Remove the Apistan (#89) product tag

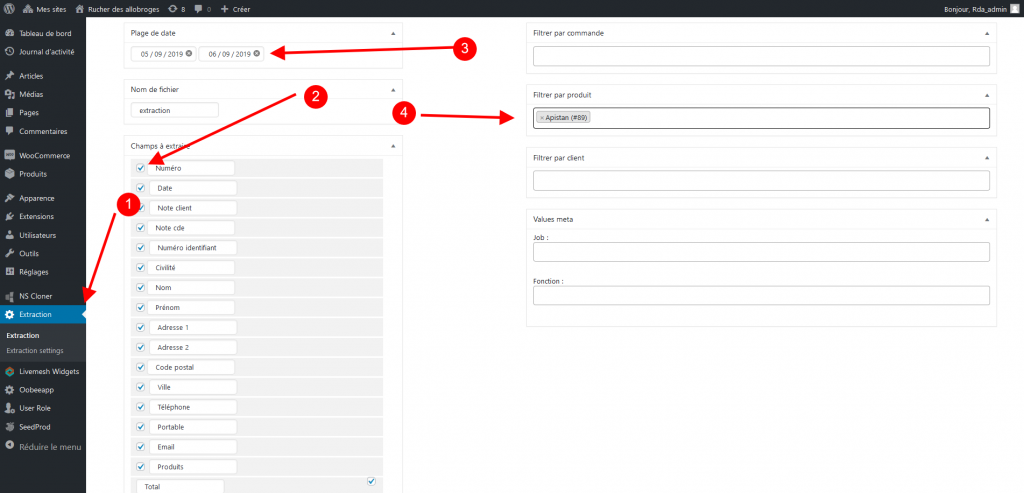(x=542, y=118)
